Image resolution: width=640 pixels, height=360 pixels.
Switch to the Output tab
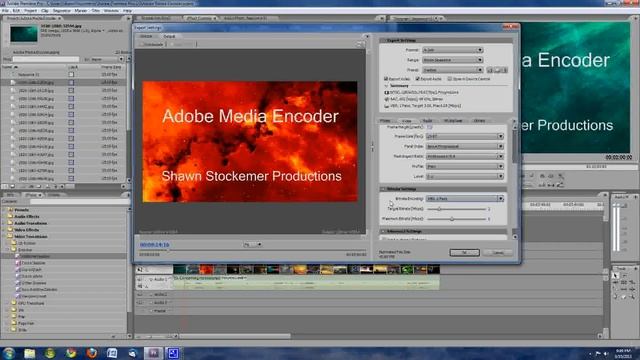[169, 36]
